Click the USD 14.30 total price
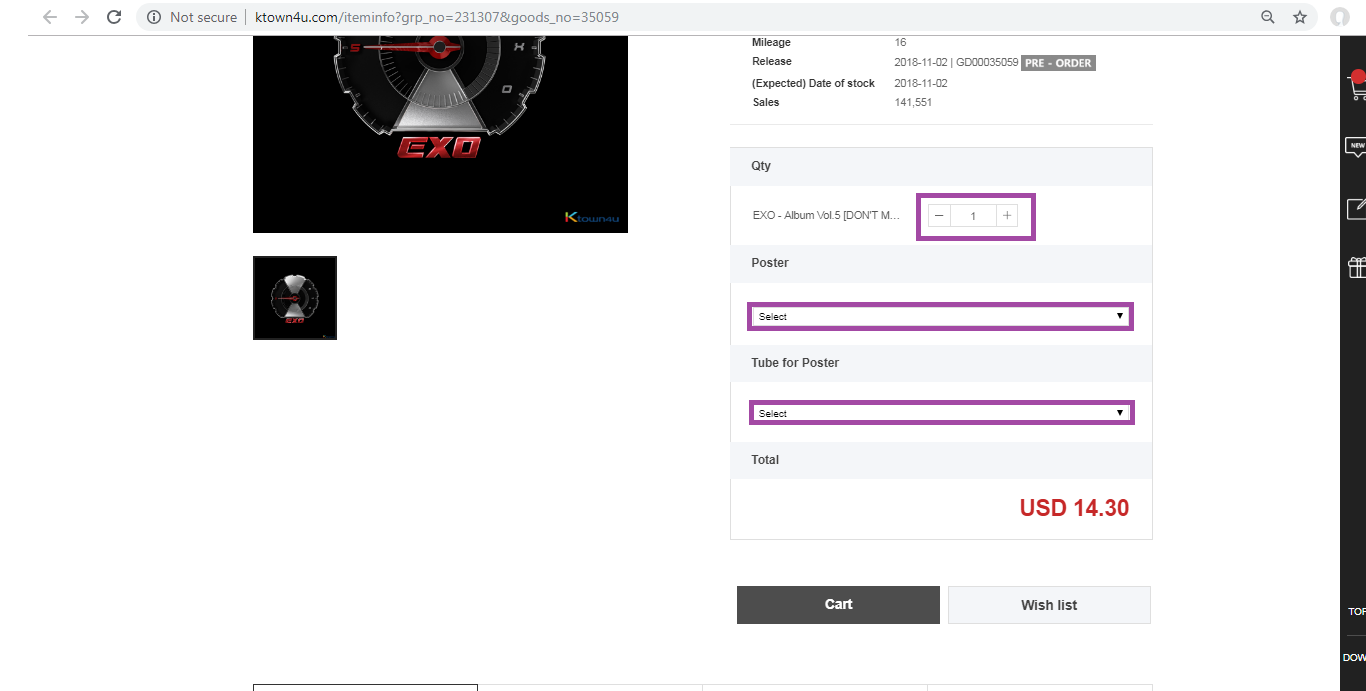Screen dimensions: 1366x691 [x=1074, y=508]
